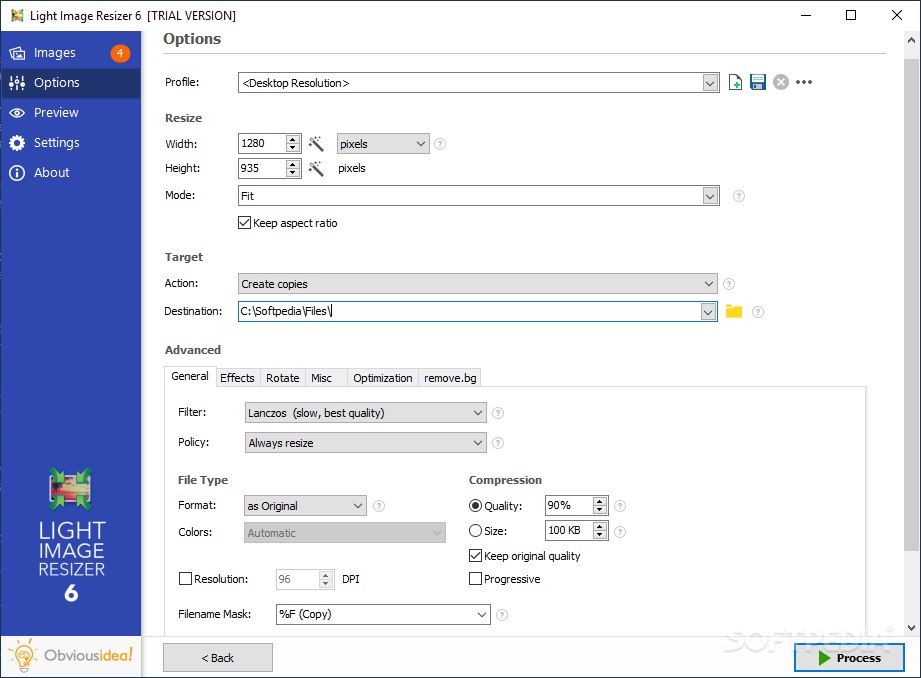The height and width of the screenshot is (678, 921).
Task: Open help for the resize Mode
Action: (739, 196)
